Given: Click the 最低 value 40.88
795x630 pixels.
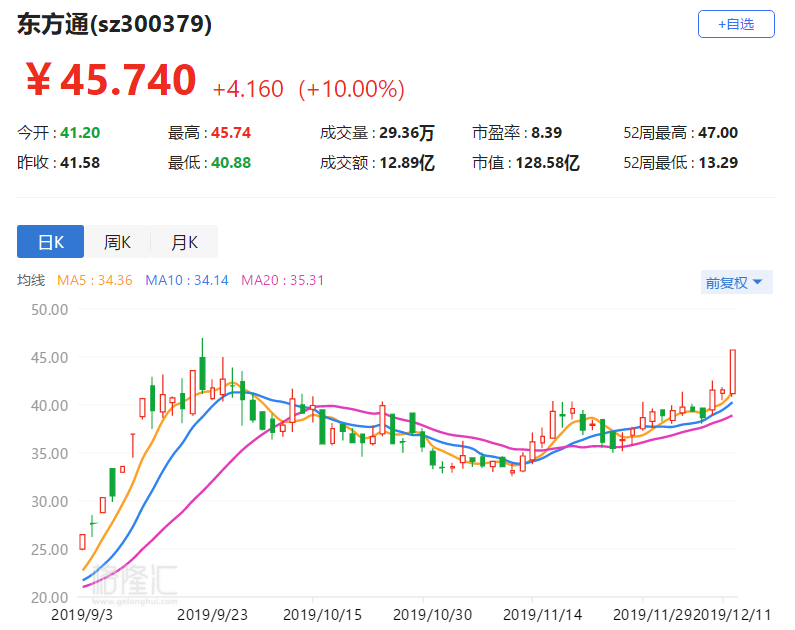Looking at the screenshot, I should [x=231, y=163].
